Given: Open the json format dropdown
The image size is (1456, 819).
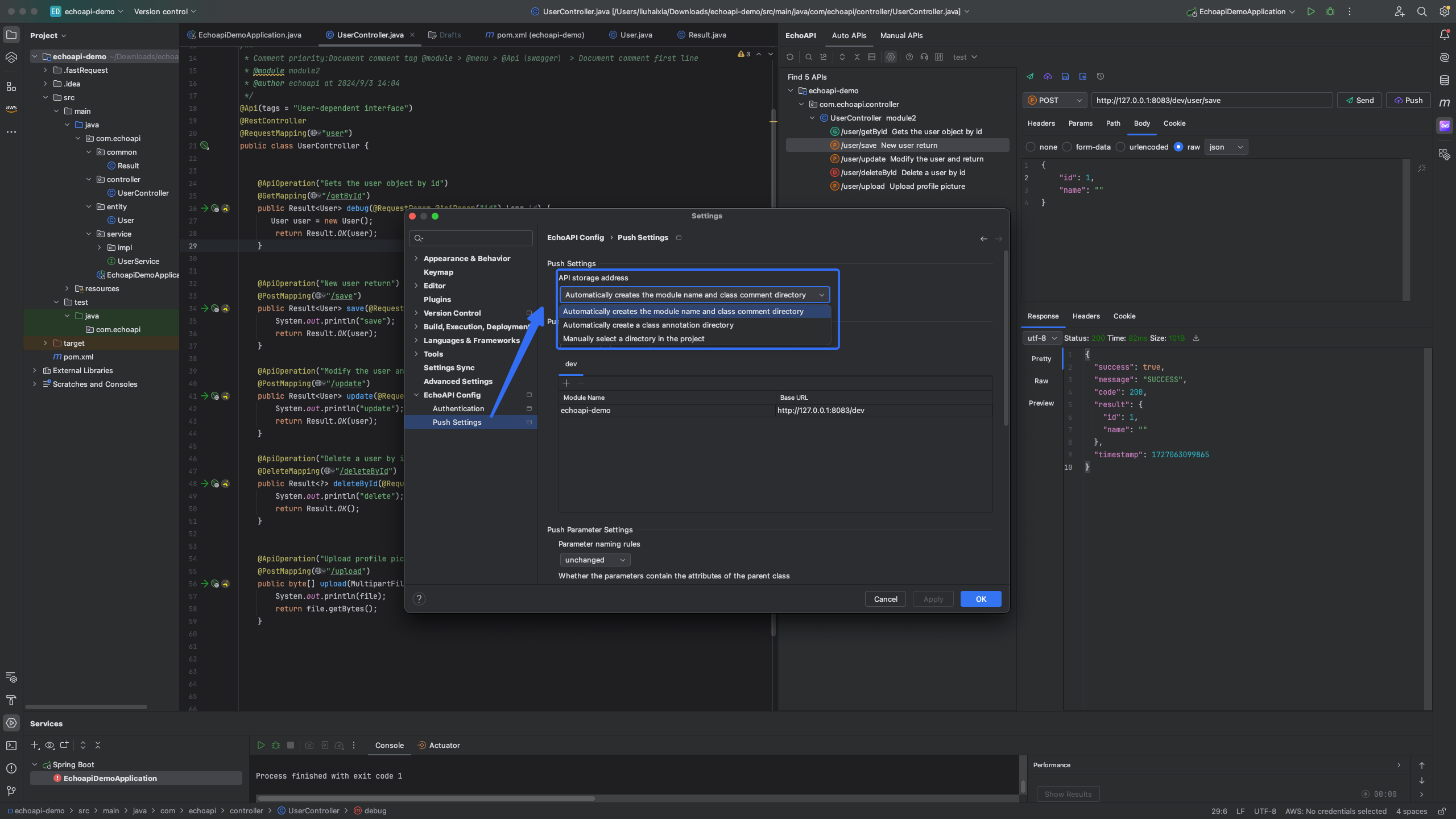Looking at the screenshot, I should point(1226,147).
